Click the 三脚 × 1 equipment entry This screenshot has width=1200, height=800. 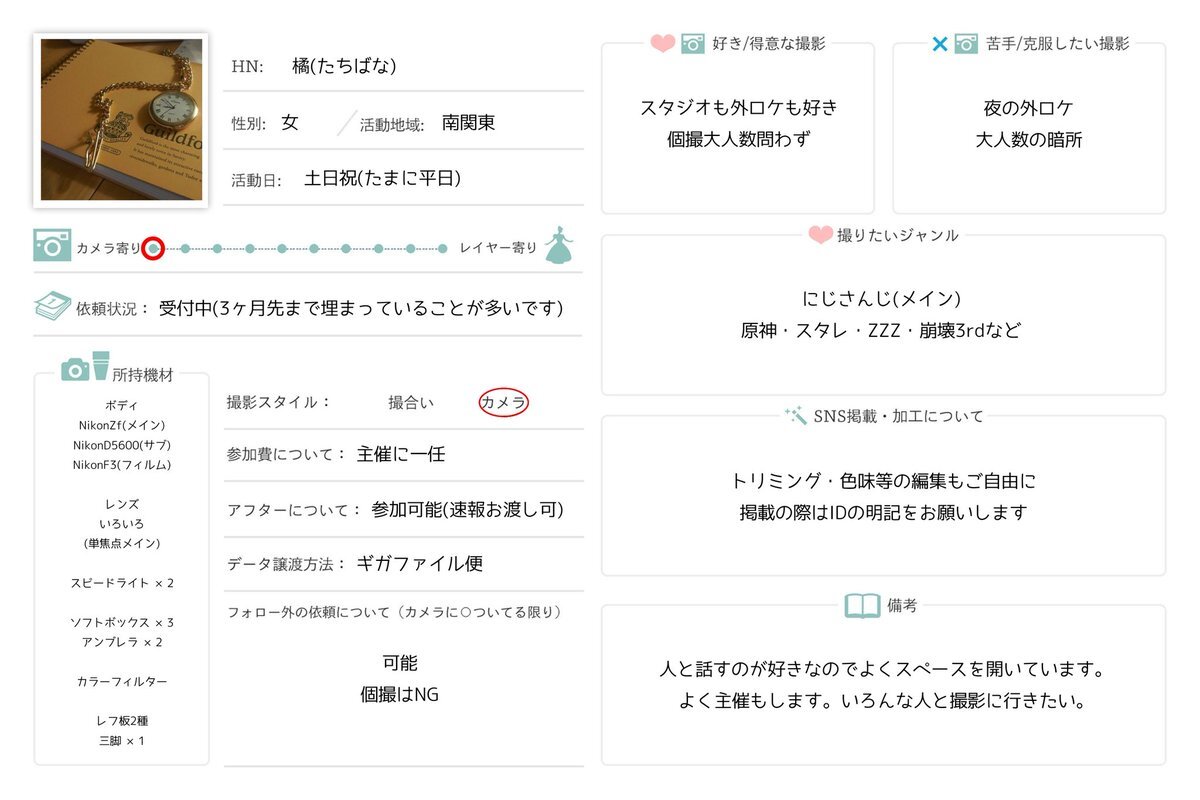point(122,741)
